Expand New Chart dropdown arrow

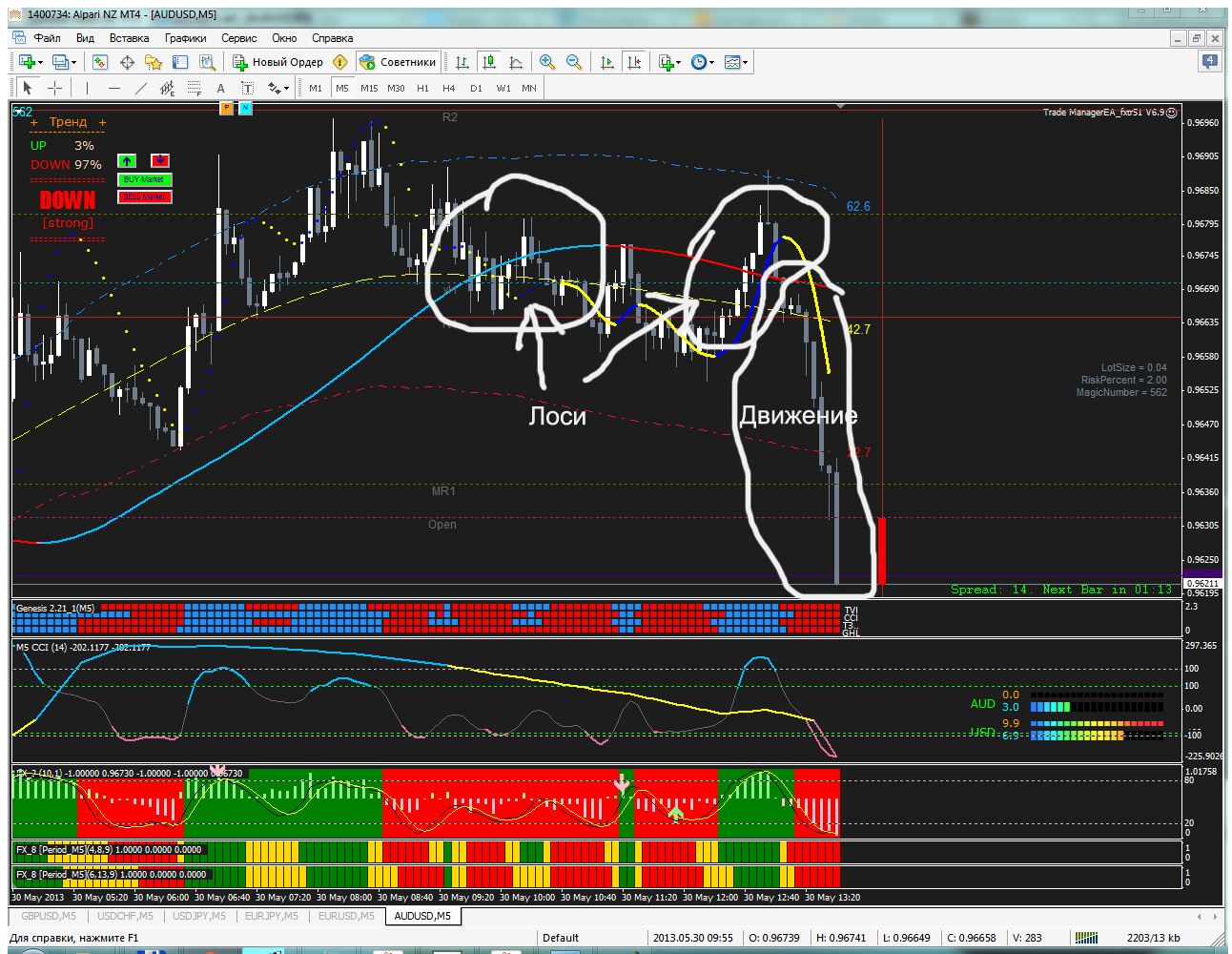coord(40,63)
